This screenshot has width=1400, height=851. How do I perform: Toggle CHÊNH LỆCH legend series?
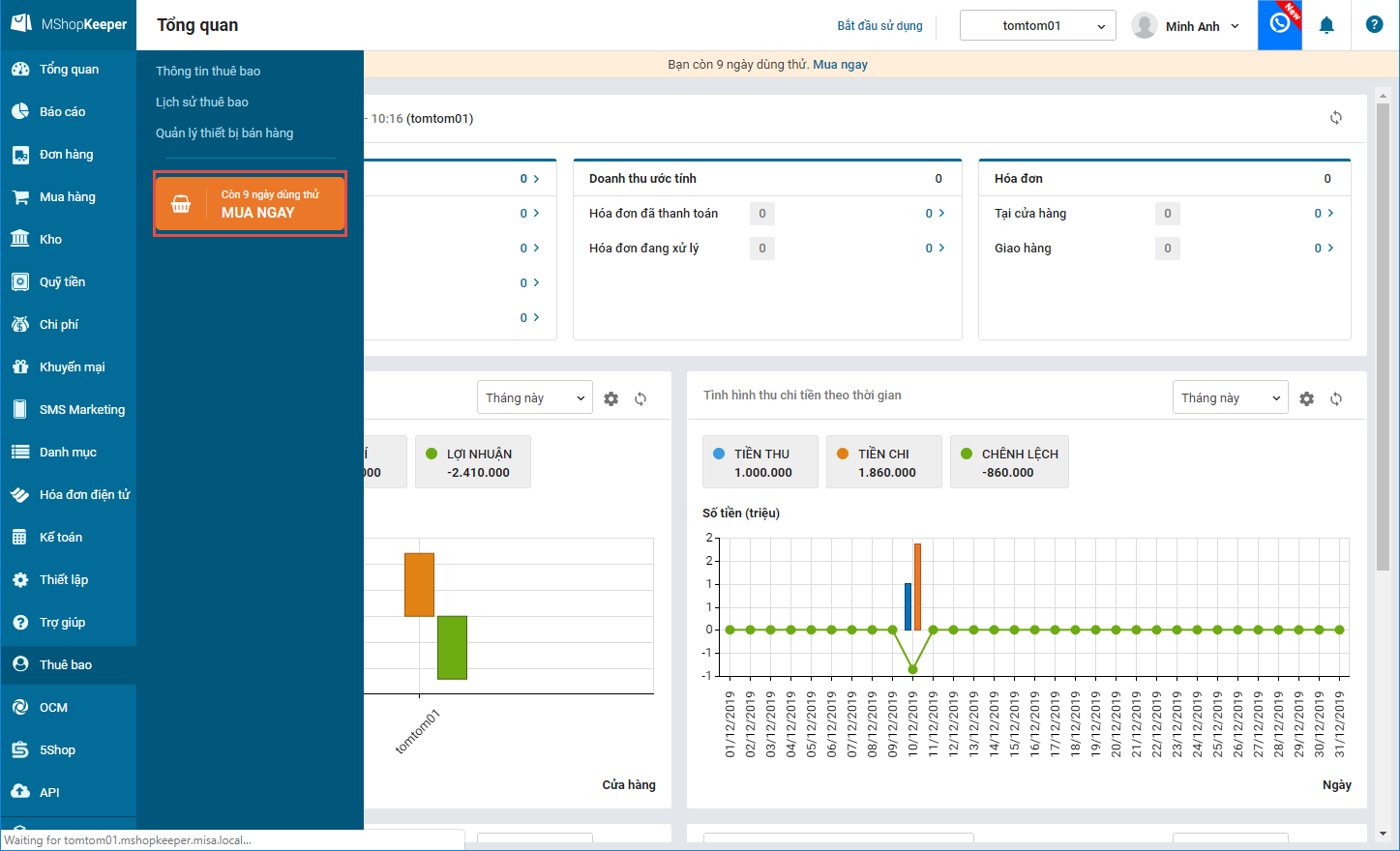[1009, 462]
